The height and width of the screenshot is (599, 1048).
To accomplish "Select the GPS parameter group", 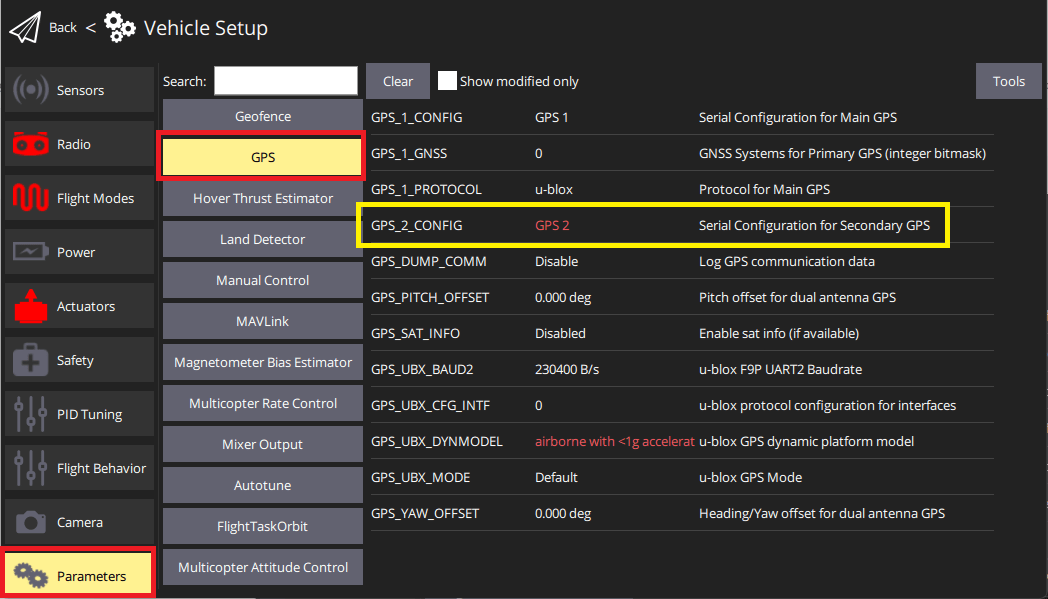I will pyautogui.click(x=261, y=157).
